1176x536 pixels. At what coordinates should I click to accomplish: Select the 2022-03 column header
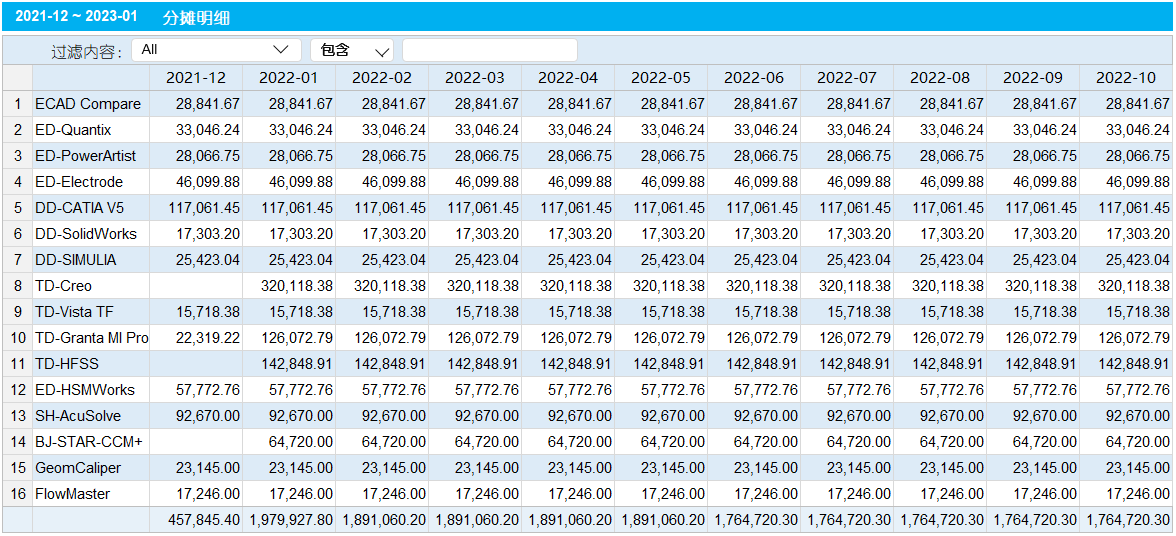click(x=475, y=78)
